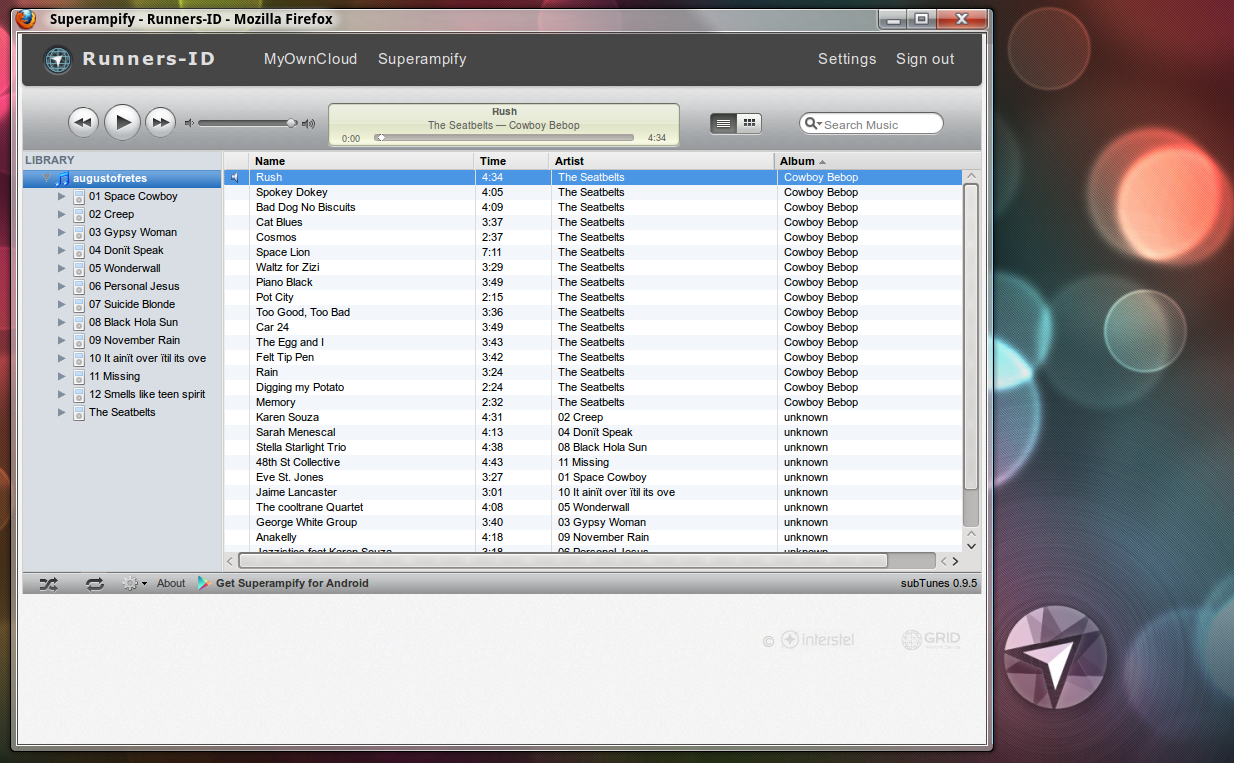
Task: Open the MyOwnCloud menu item
Action: coord(310,59)
